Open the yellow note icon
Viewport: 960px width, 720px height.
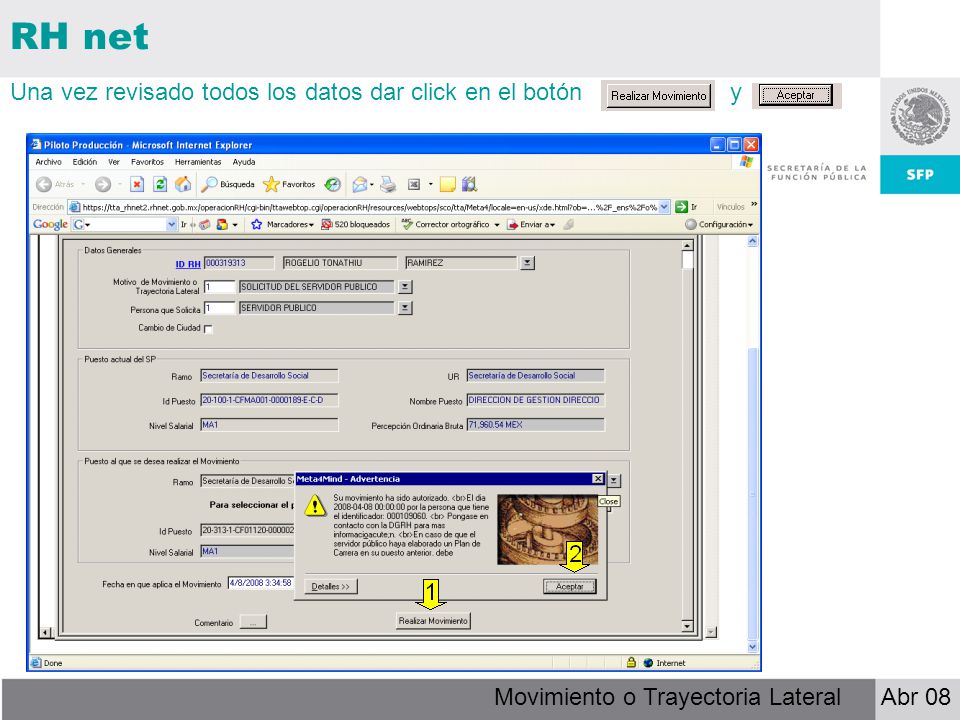(x=448, y=184)
